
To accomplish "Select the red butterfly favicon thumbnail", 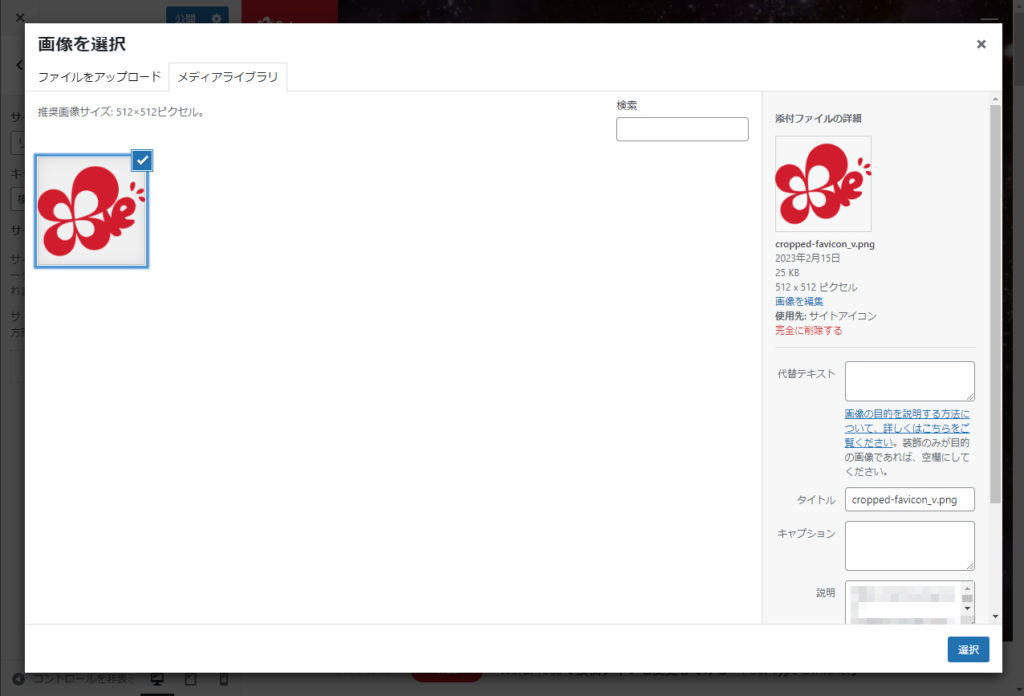I will pos(91,211).
